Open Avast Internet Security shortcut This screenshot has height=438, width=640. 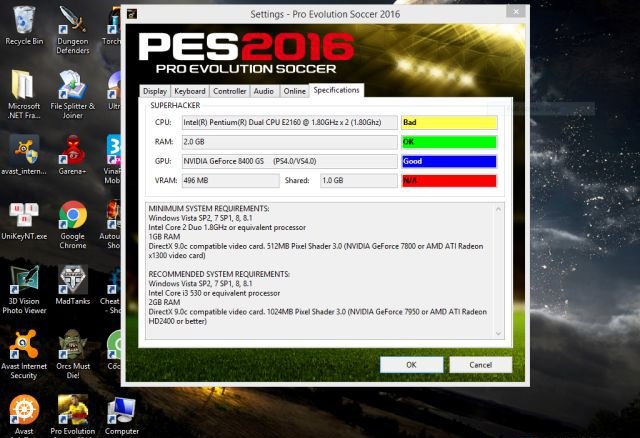24,354
